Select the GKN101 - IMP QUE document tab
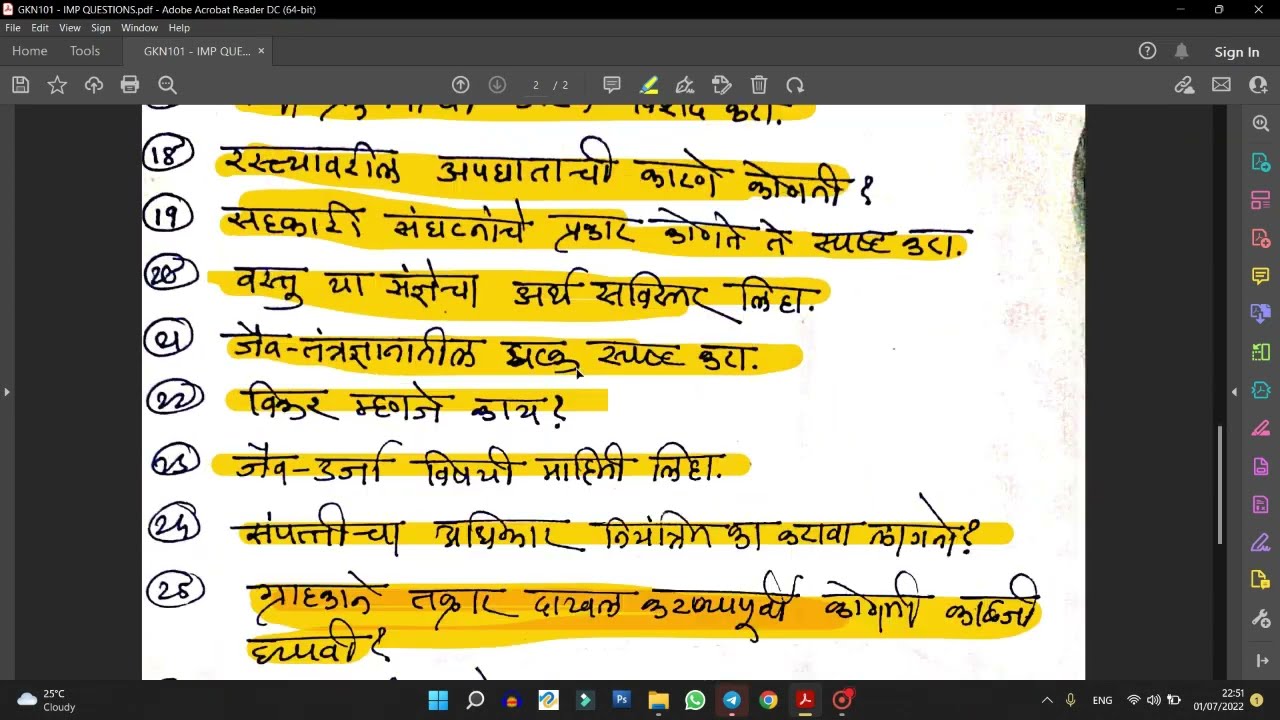Screen dimensions: 1280x720 click(197, 51)
